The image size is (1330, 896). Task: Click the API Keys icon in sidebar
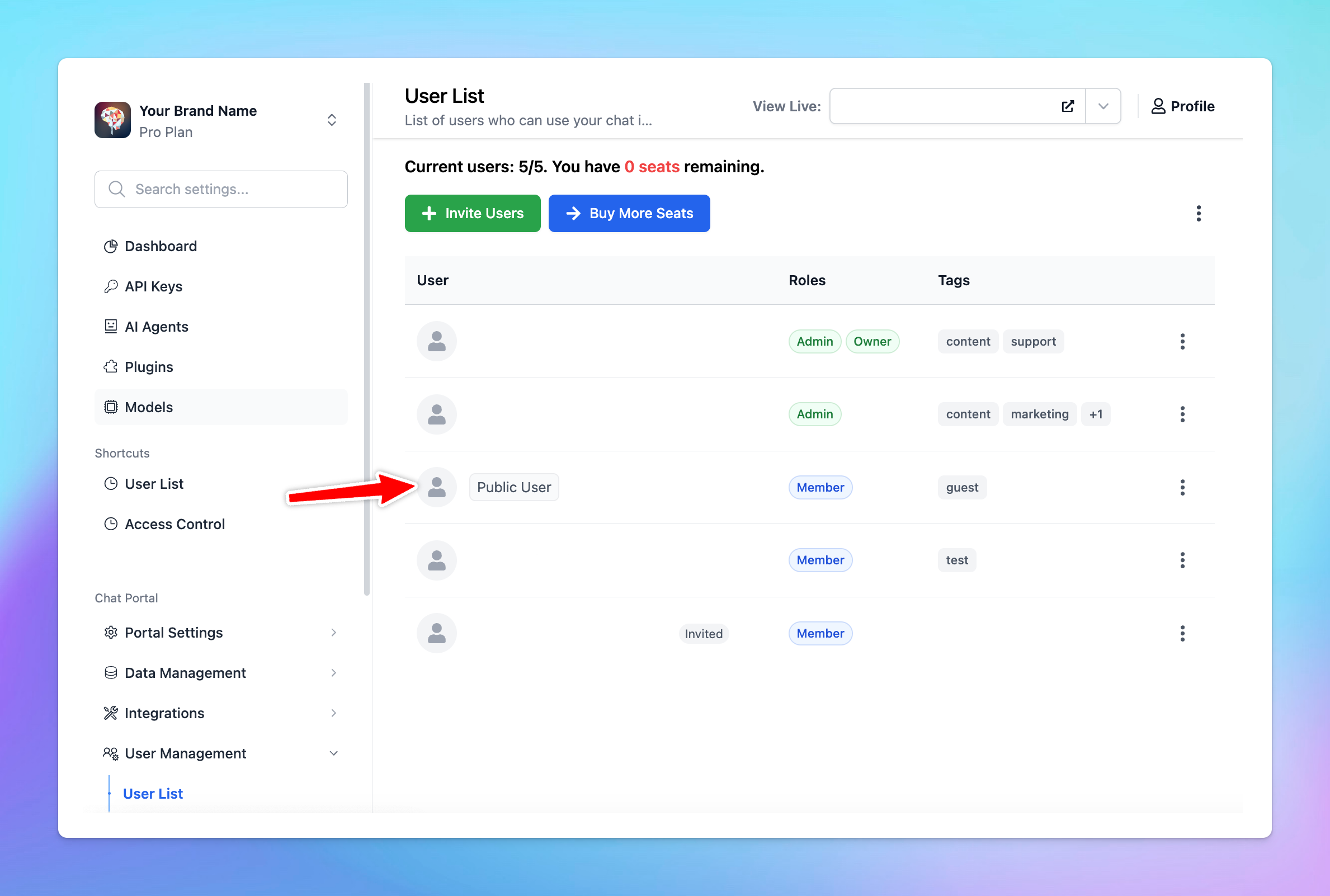(x=109, y=286)
